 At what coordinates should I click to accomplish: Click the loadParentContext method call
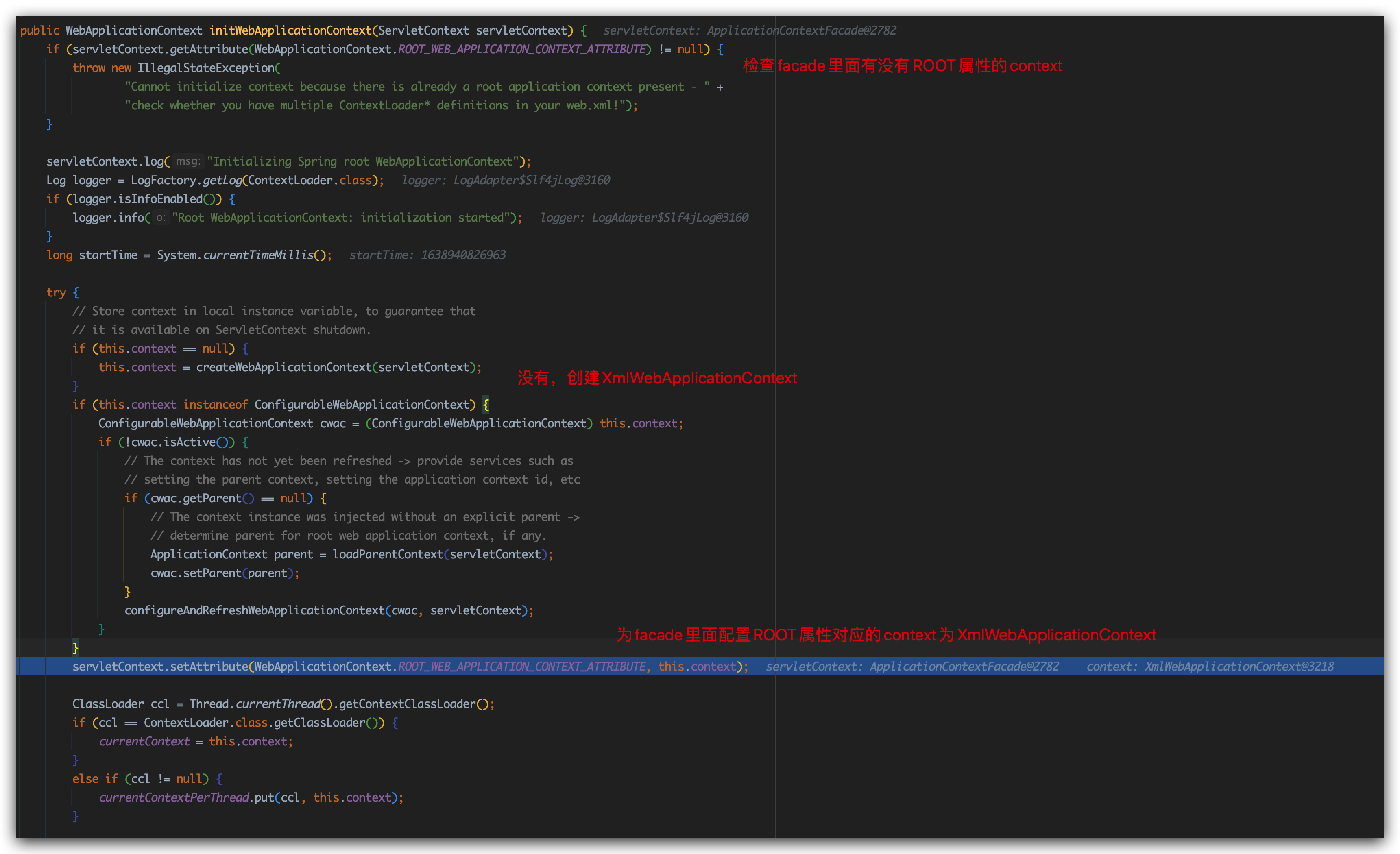point(388,555)
